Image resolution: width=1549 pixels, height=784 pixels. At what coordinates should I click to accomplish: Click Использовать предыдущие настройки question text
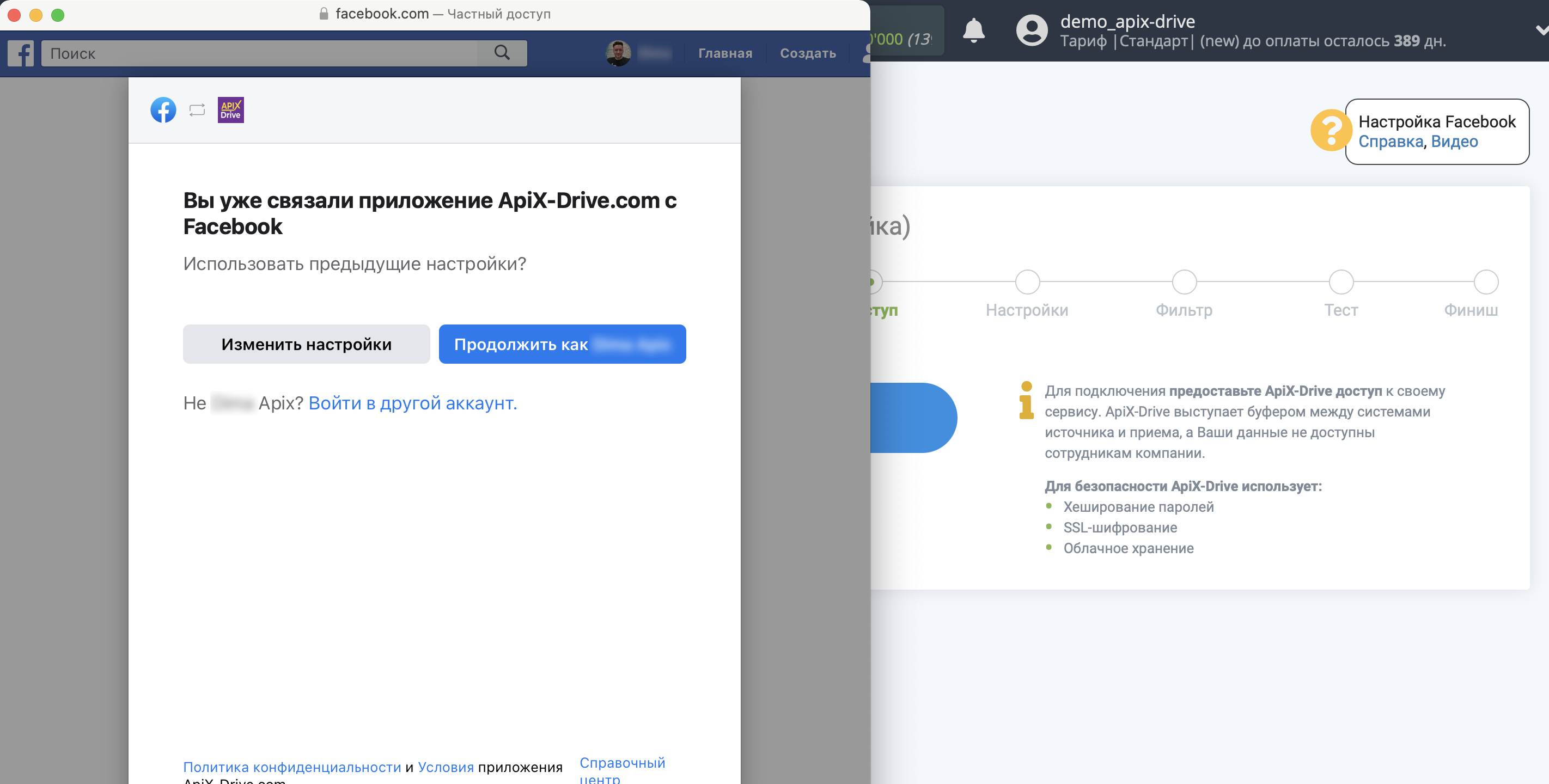coord(355,264)
